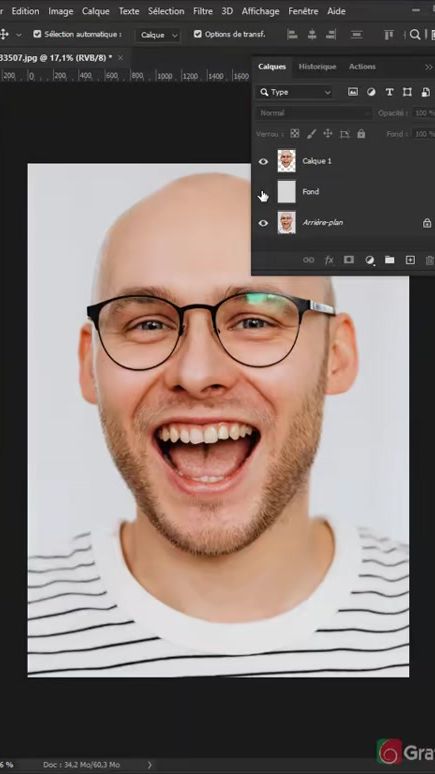The width and height of the screenshot is (435, 774).
Task: Delete layer trash icon
Action: (430, 260)
